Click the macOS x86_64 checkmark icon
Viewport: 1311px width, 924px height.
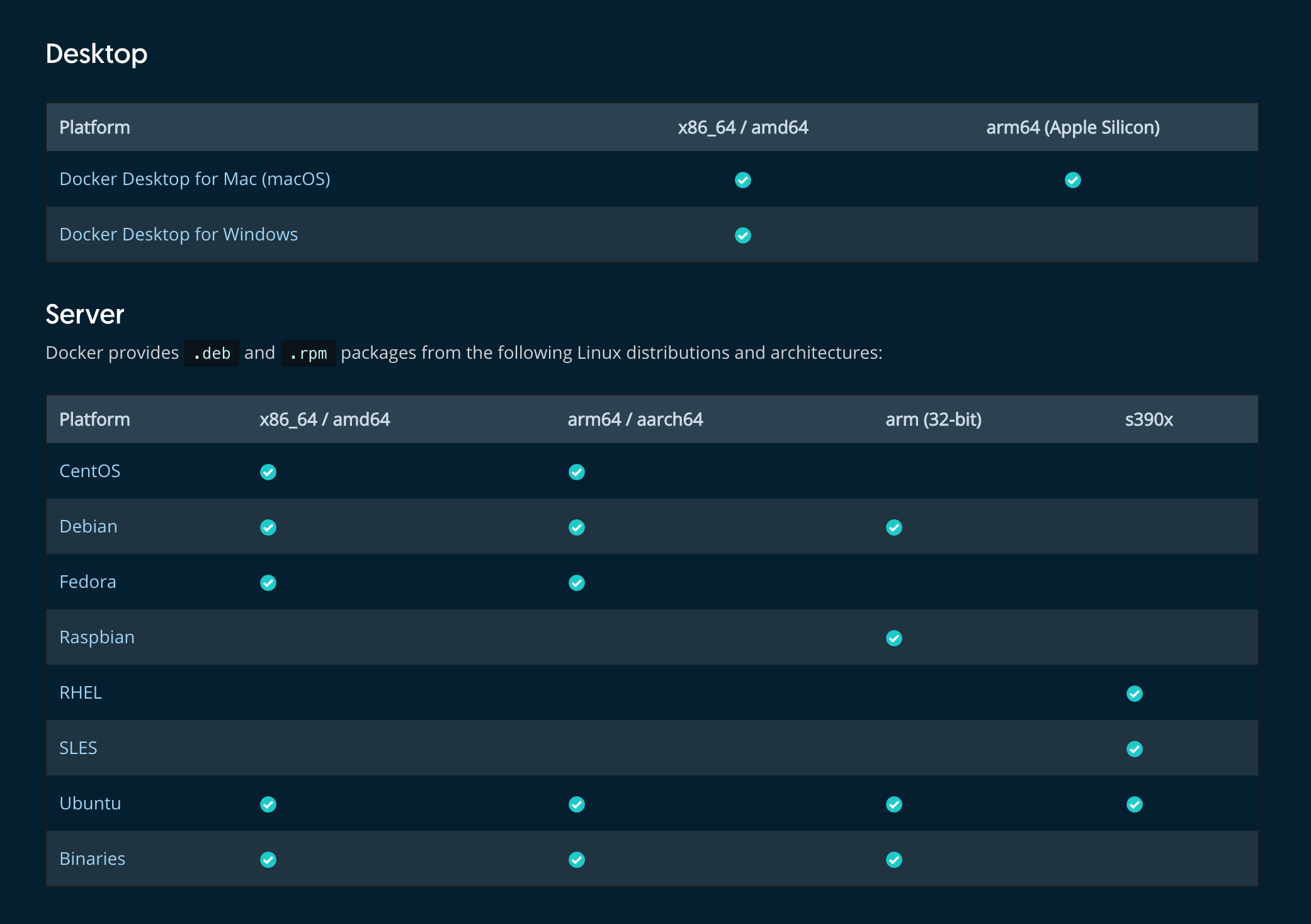tap(743, 180)
